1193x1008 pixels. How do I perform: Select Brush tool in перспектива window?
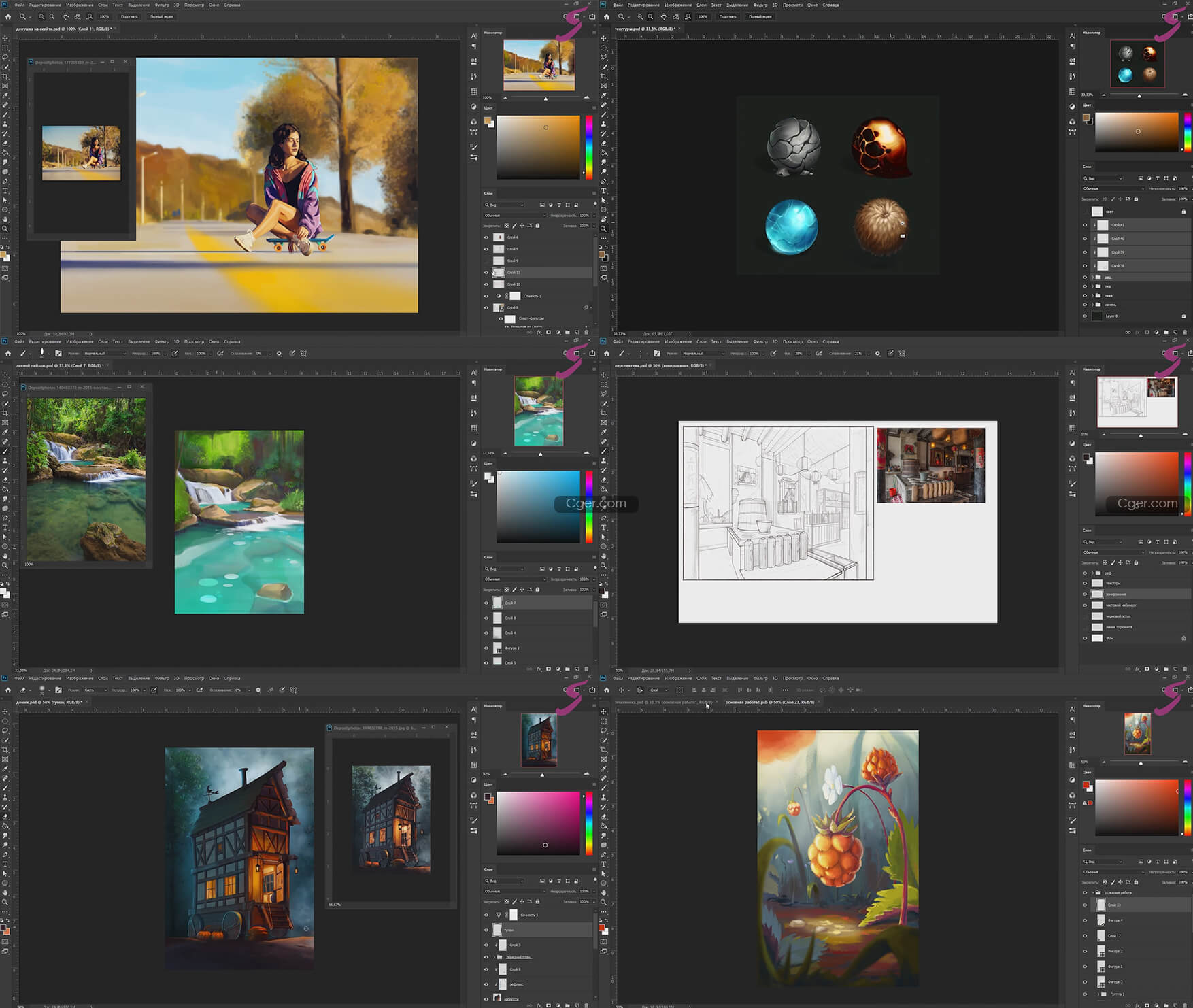pyautogui.click(x=604, y=451)
